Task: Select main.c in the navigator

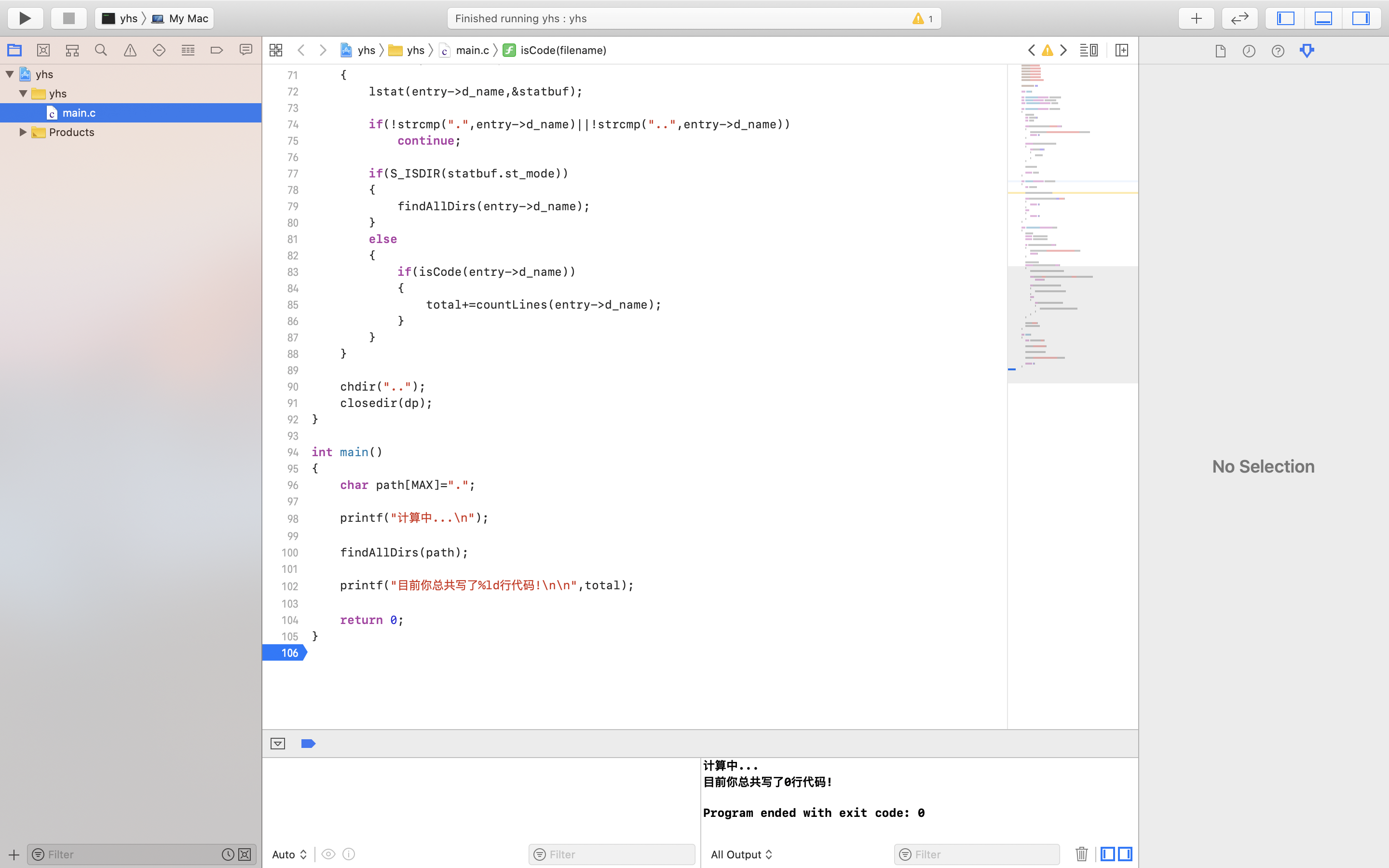Action: [x=131, y=113]
